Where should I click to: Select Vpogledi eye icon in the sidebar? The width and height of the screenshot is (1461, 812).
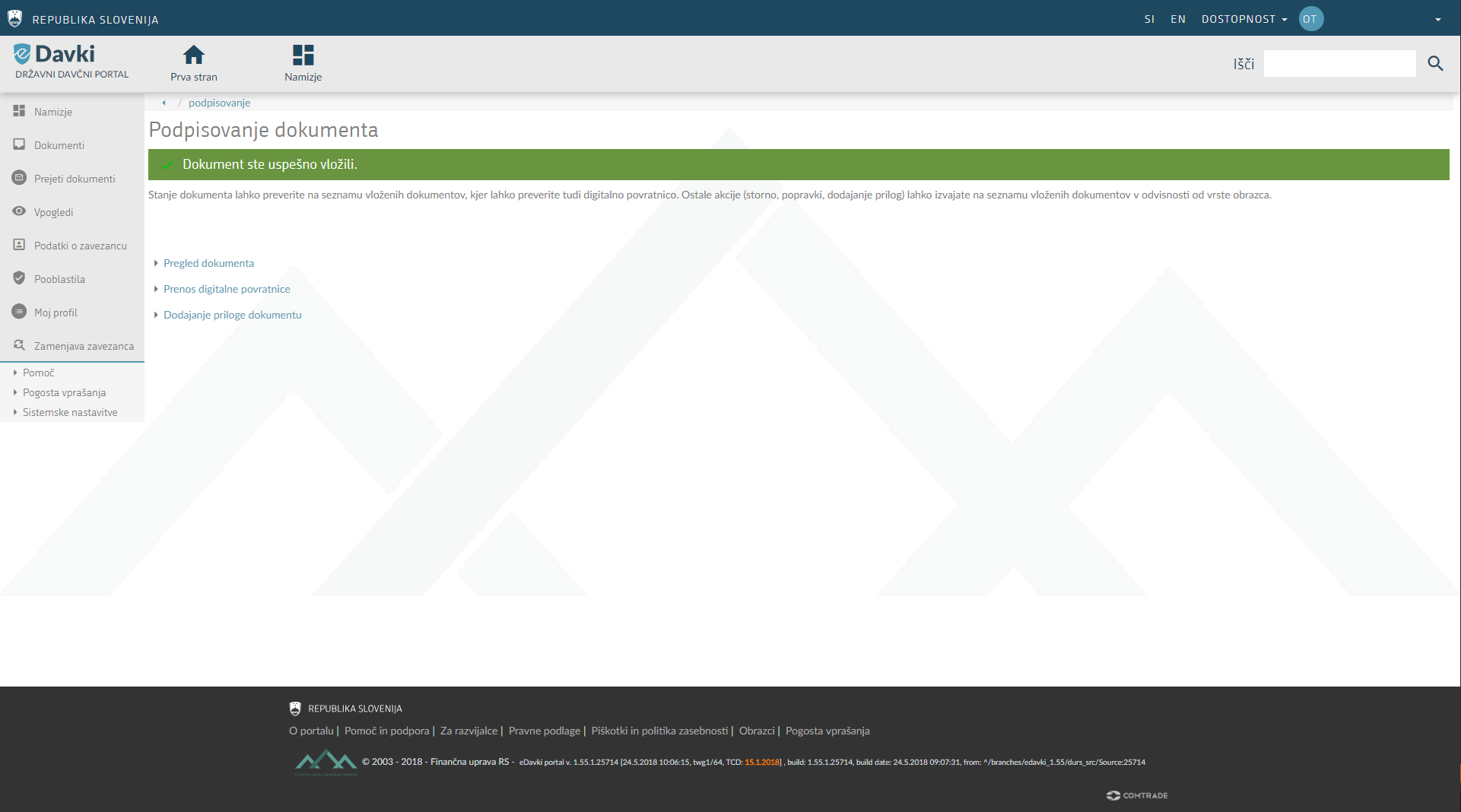click(x=20, y=211)
